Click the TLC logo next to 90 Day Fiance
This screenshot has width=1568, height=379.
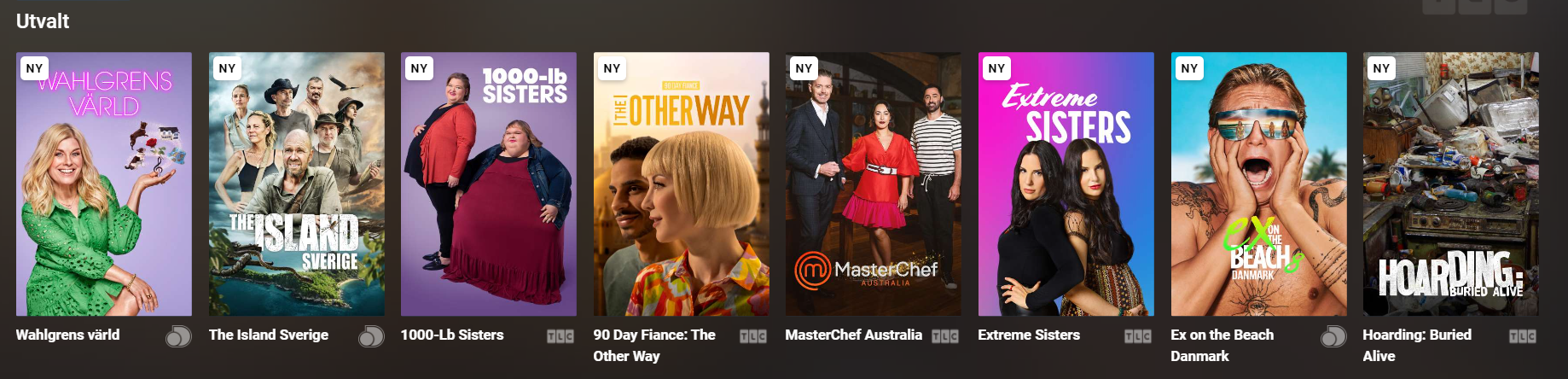[x=753, y=336]
